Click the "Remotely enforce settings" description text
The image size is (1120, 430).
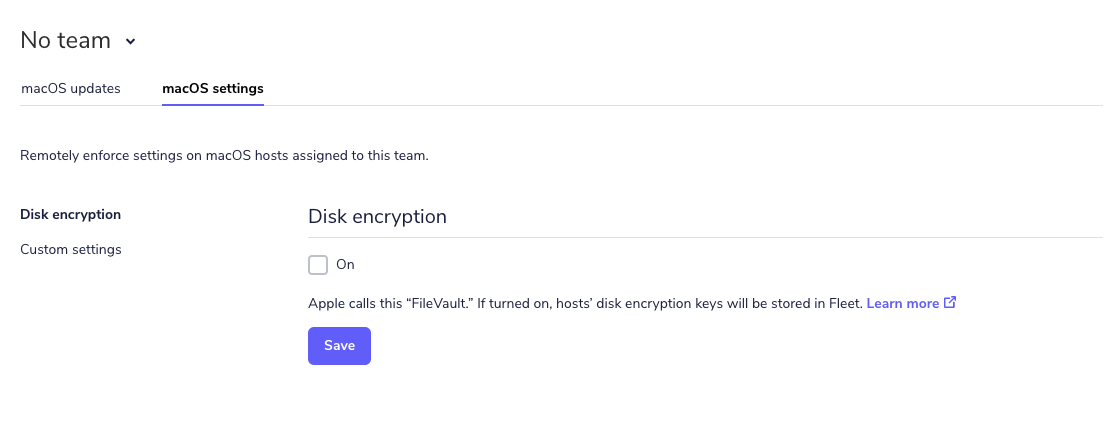[x=224, y=156]
